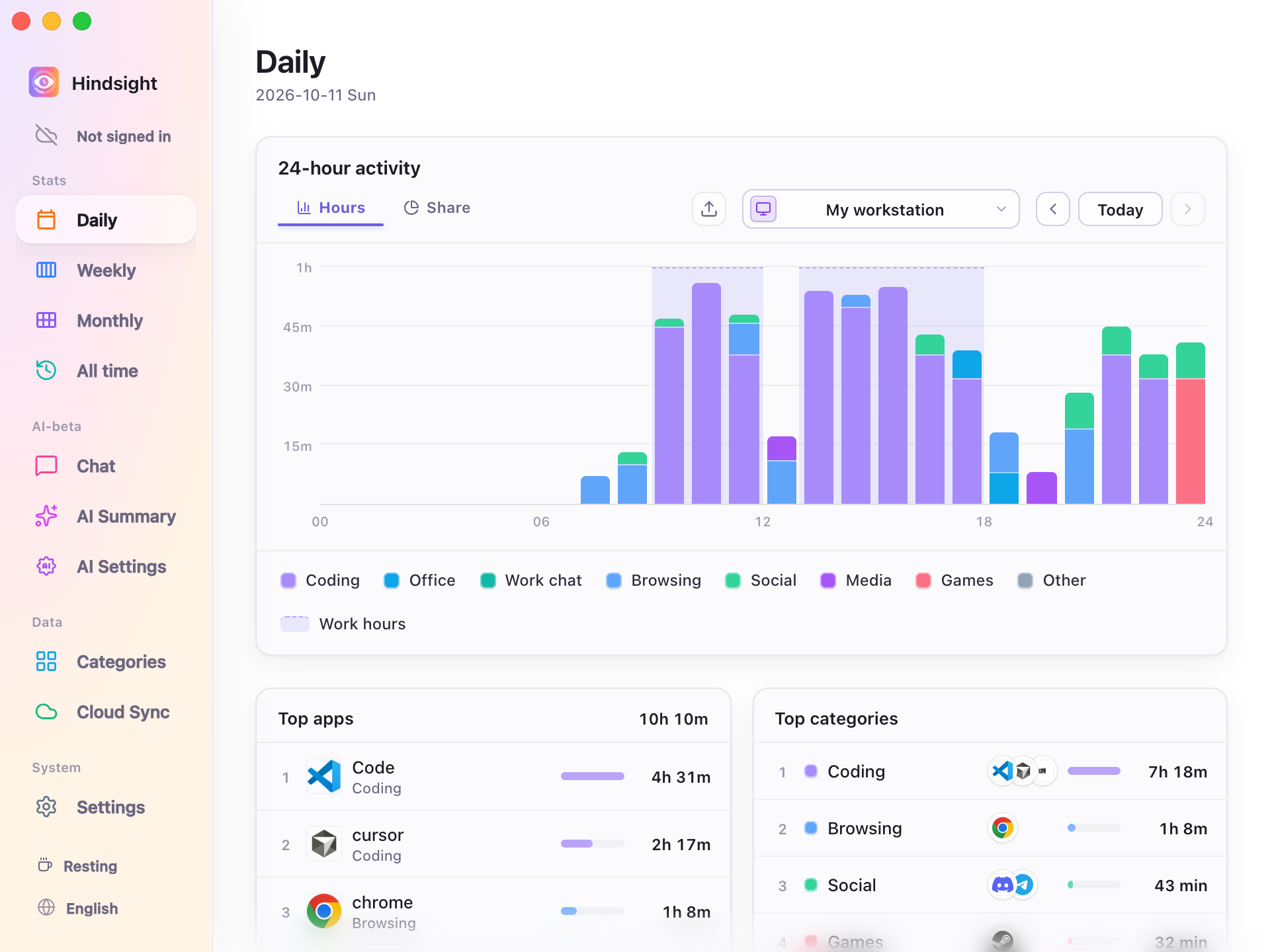
Task: Open the AI Summary sparkle icon
Action: (46, 516)
